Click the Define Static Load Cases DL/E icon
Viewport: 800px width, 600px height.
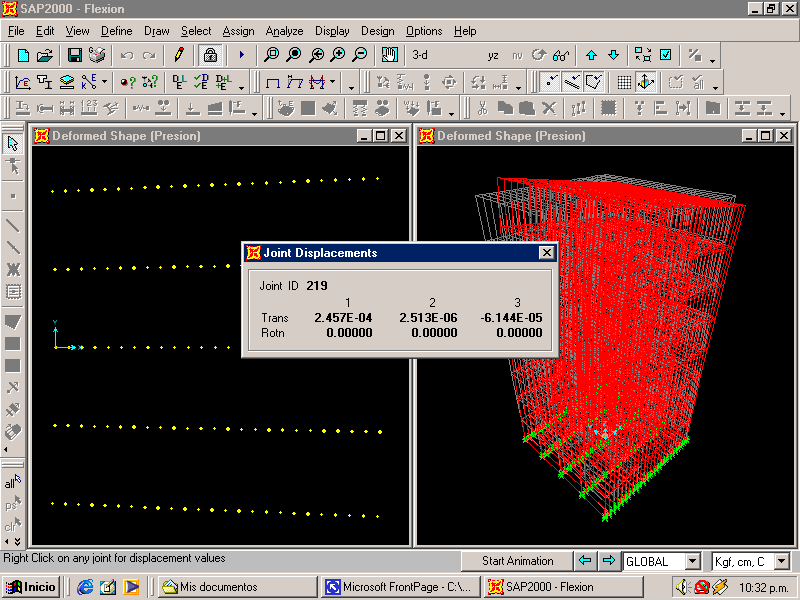point(179,82)
